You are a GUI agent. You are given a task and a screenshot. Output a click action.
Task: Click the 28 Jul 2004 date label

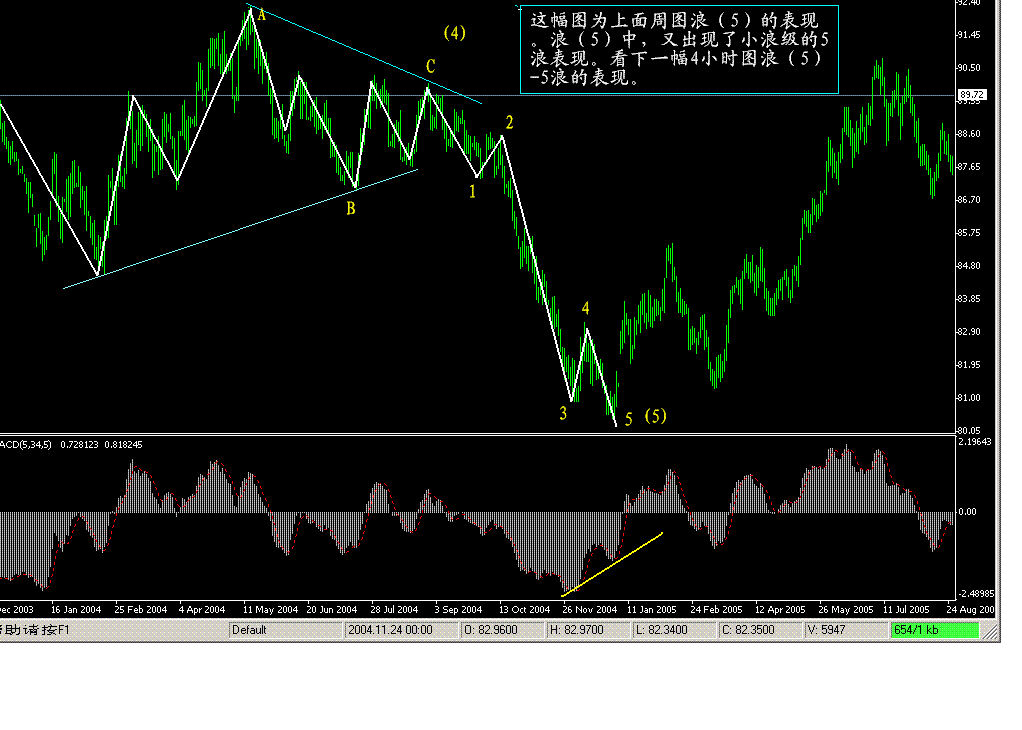(394, 610)
